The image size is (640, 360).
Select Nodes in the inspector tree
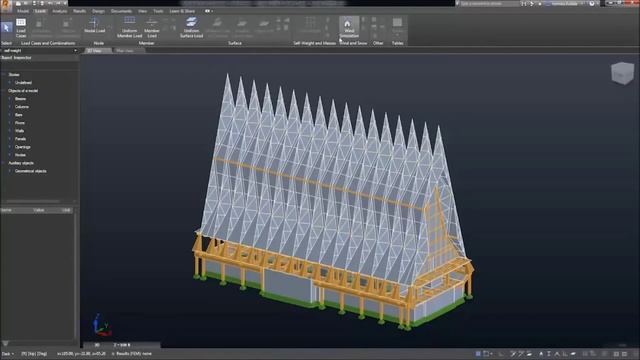tap(20, 155)
